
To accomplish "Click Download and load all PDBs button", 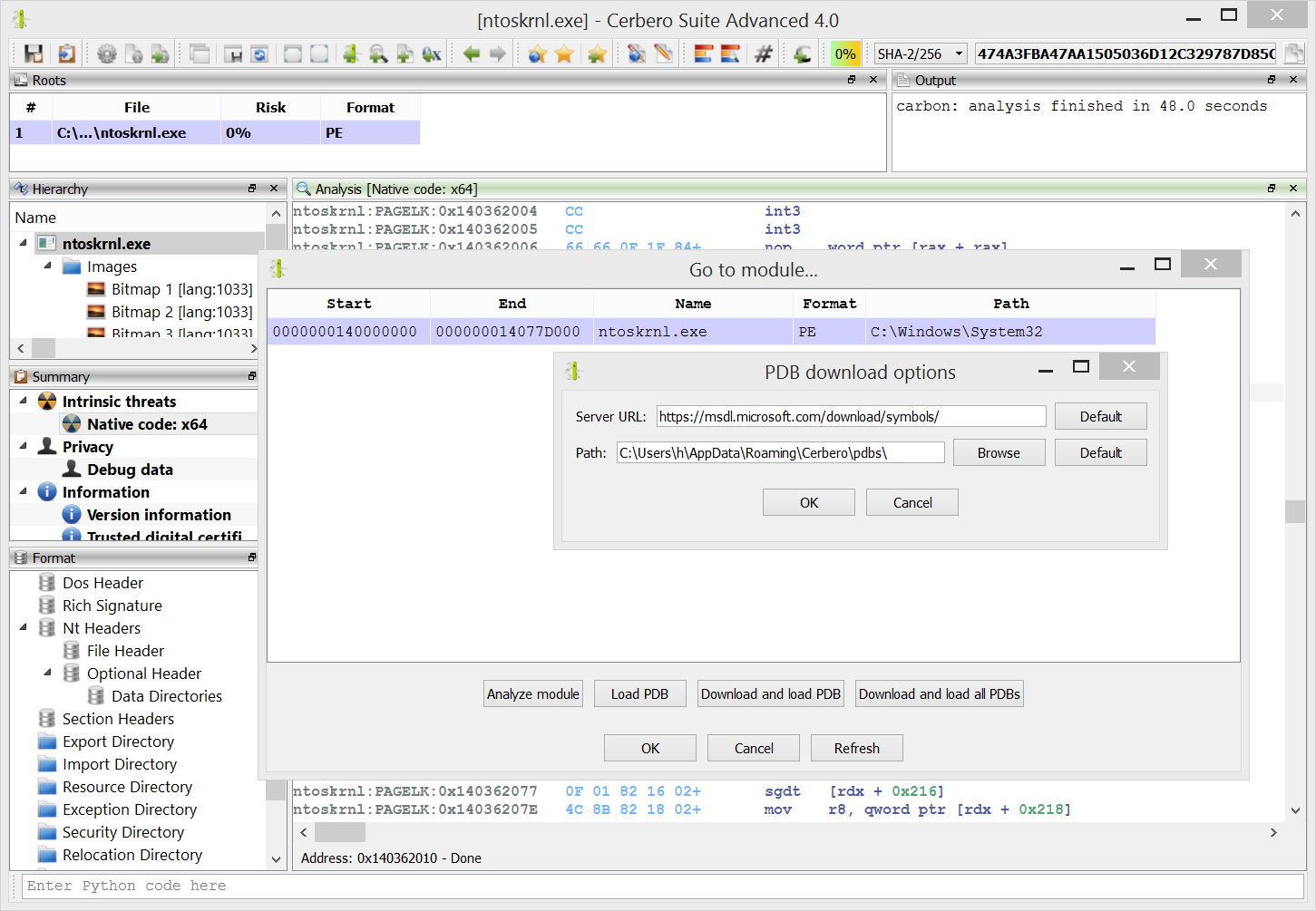I will click(x=940, y=693).
